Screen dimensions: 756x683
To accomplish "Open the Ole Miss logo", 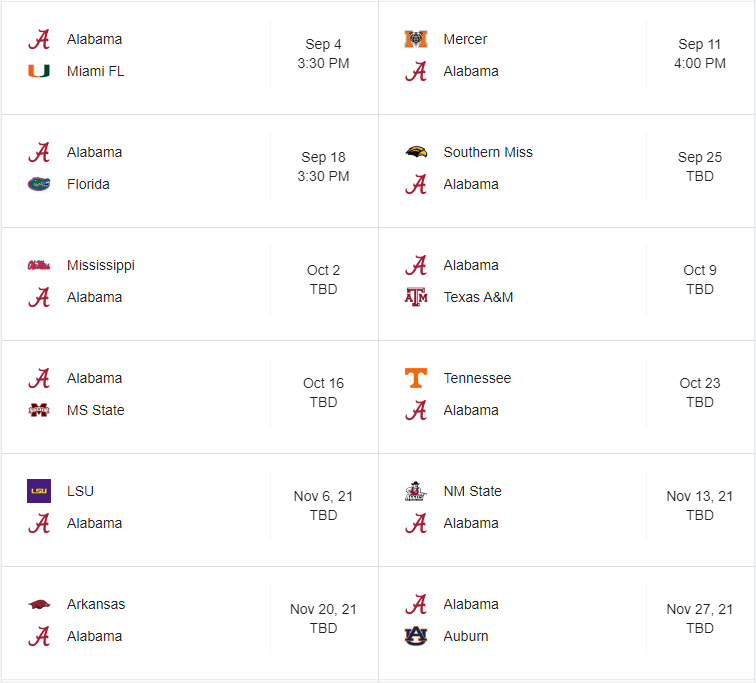I will point(39,265).
